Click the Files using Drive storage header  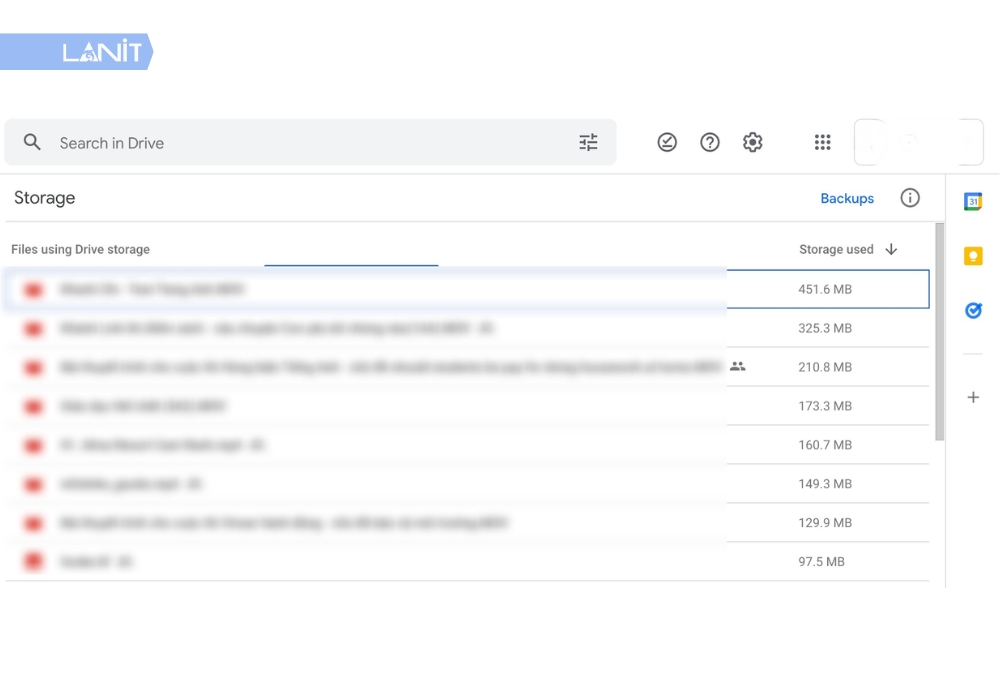[x=80, y=249]
